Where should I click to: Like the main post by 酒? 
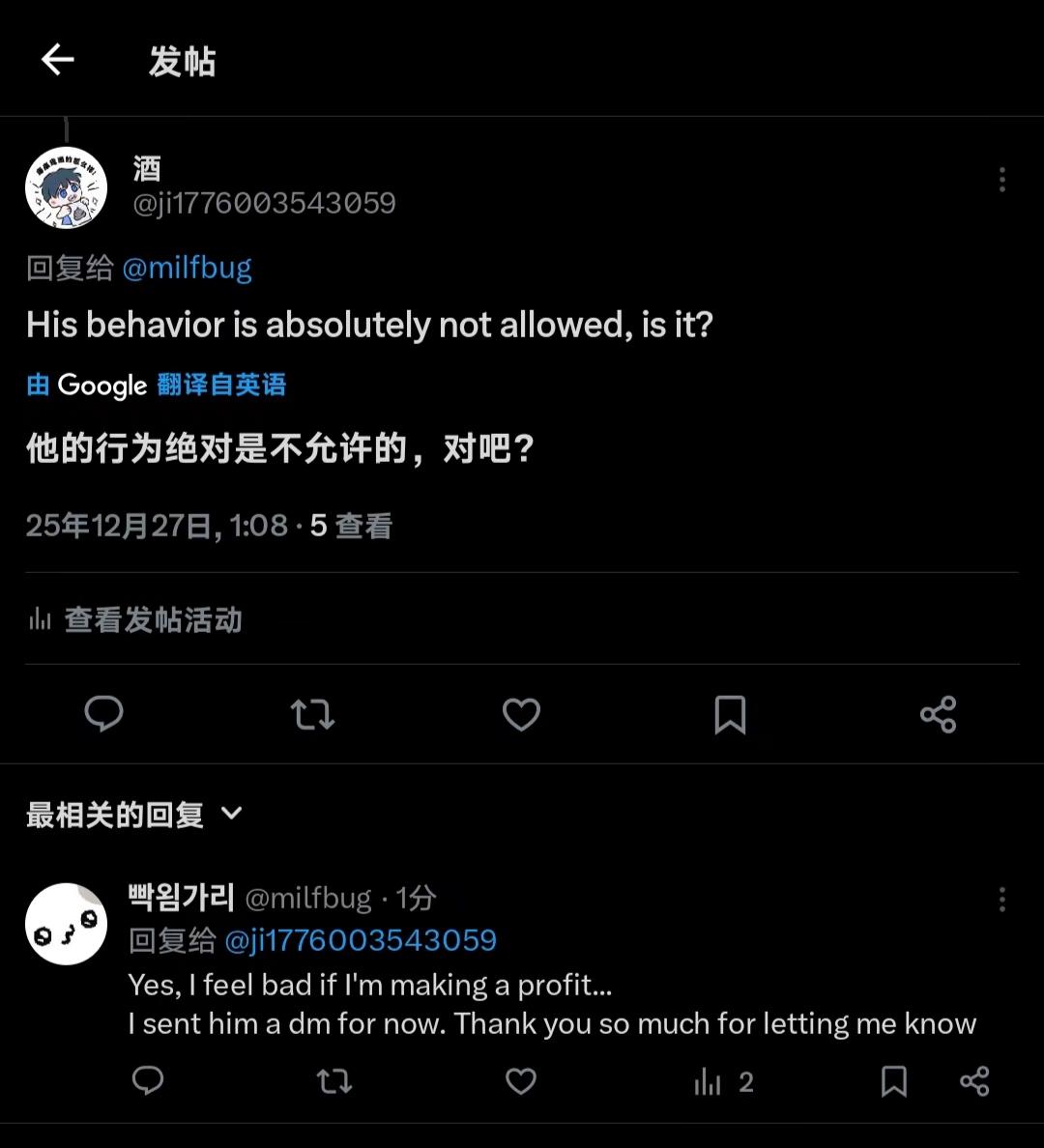coord(521,714)
